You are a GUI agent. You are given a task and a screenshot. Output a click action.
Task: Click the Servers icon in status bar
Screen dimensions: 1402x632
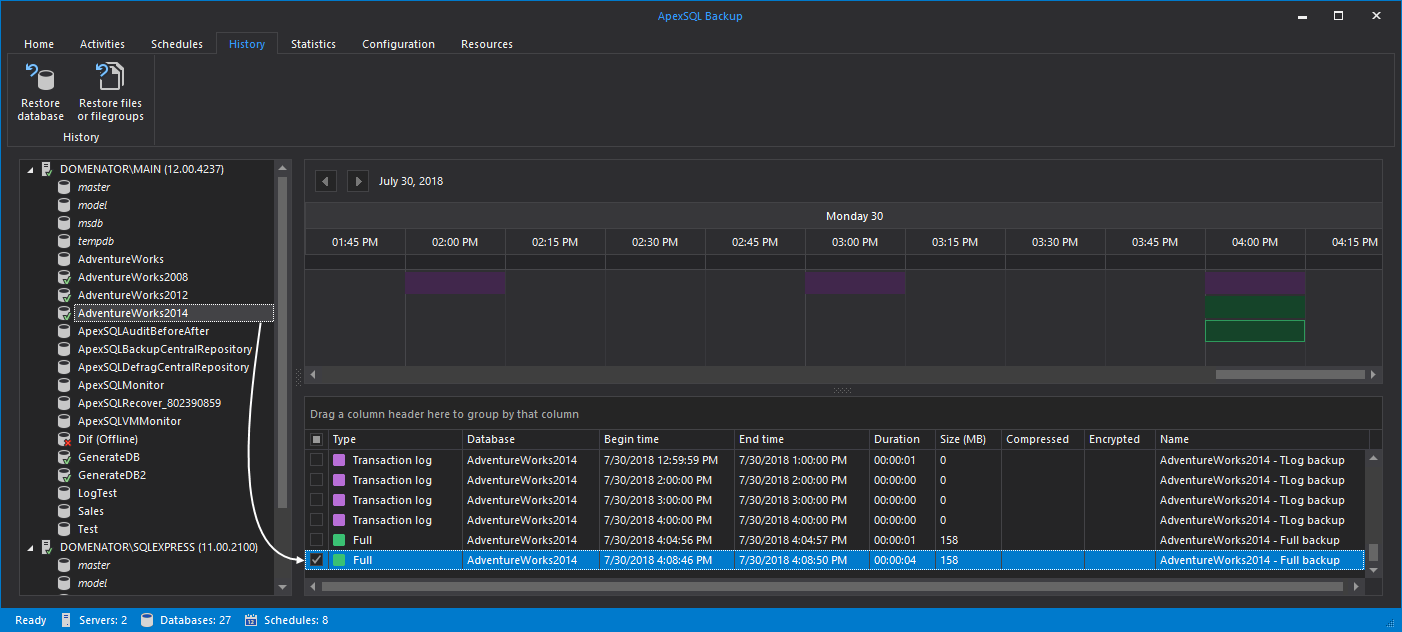coord(66,620)
